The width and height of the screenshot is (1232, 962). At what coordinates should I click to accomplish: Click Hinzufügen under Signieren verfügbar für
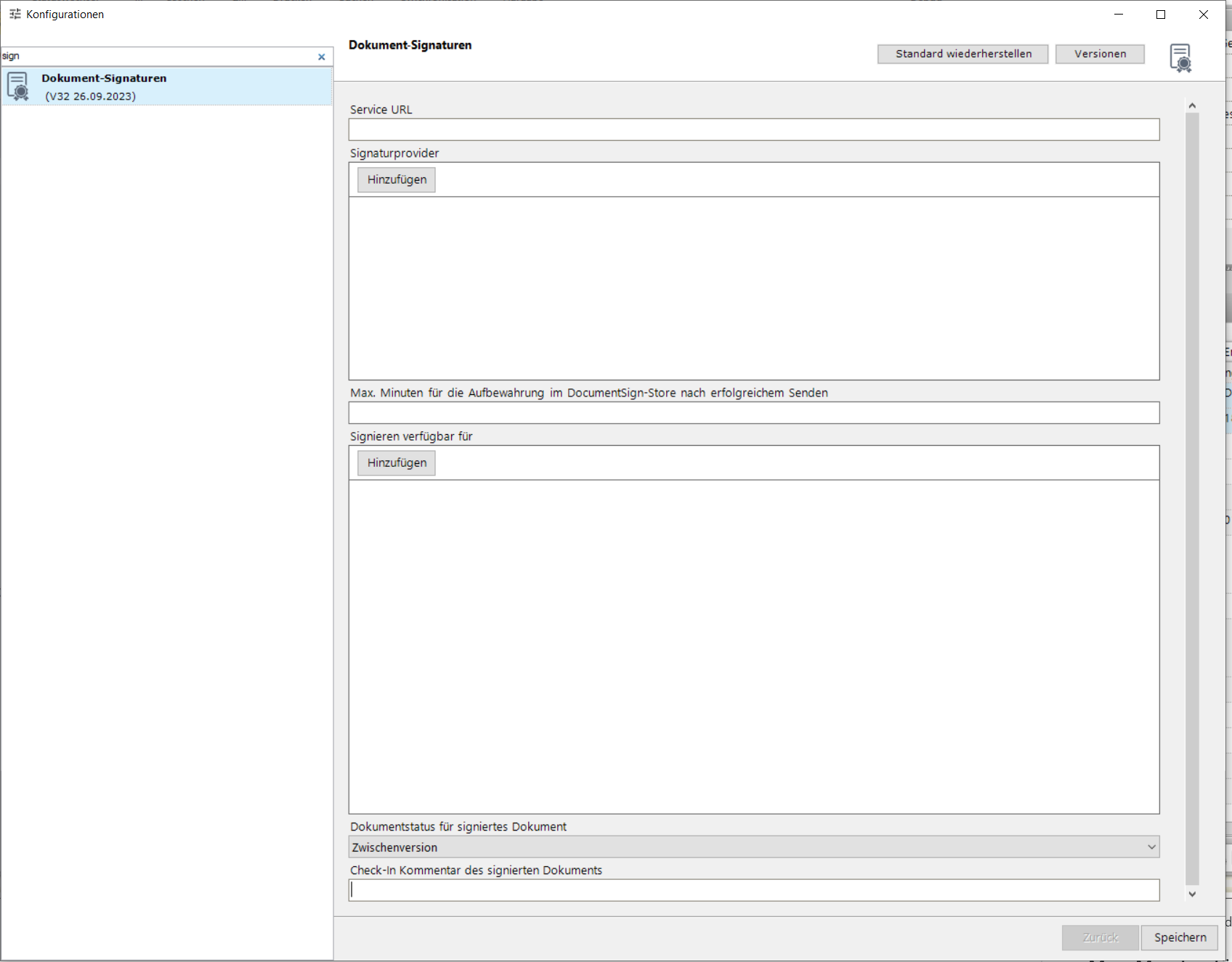397,462
